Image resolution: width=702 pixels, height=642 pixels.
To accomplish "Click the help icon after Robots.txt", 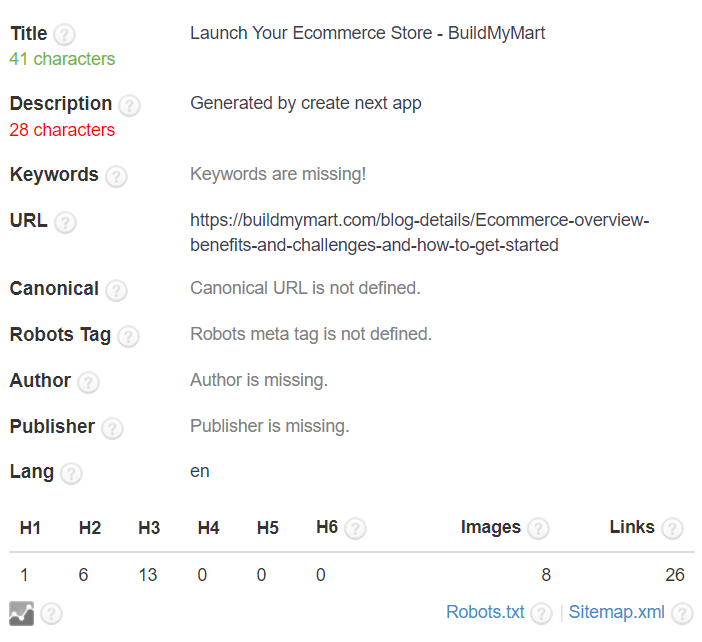I will click(541, 614).
